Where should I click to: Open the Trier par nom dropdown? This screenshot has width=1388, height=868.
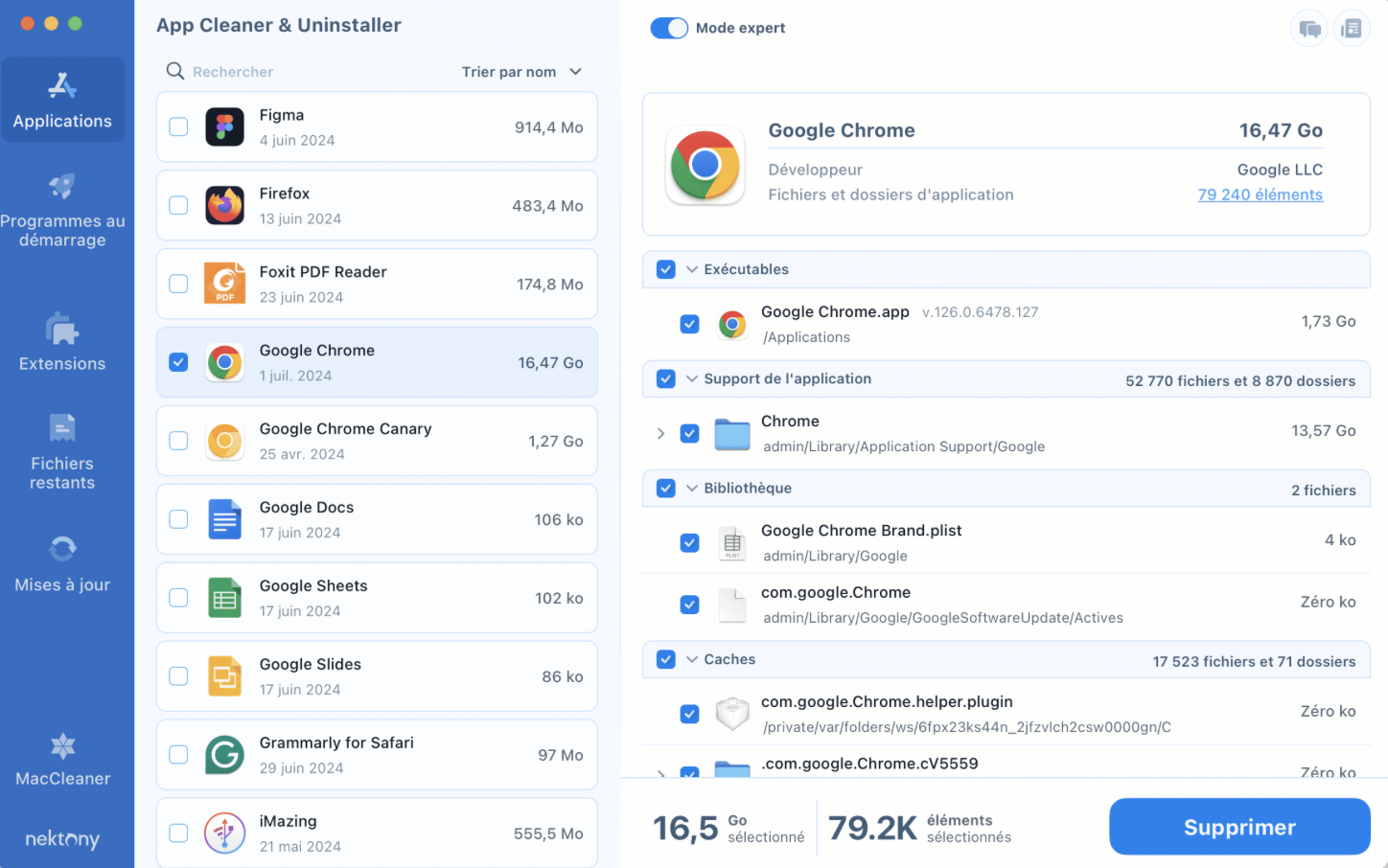click(x=522, y=71)
